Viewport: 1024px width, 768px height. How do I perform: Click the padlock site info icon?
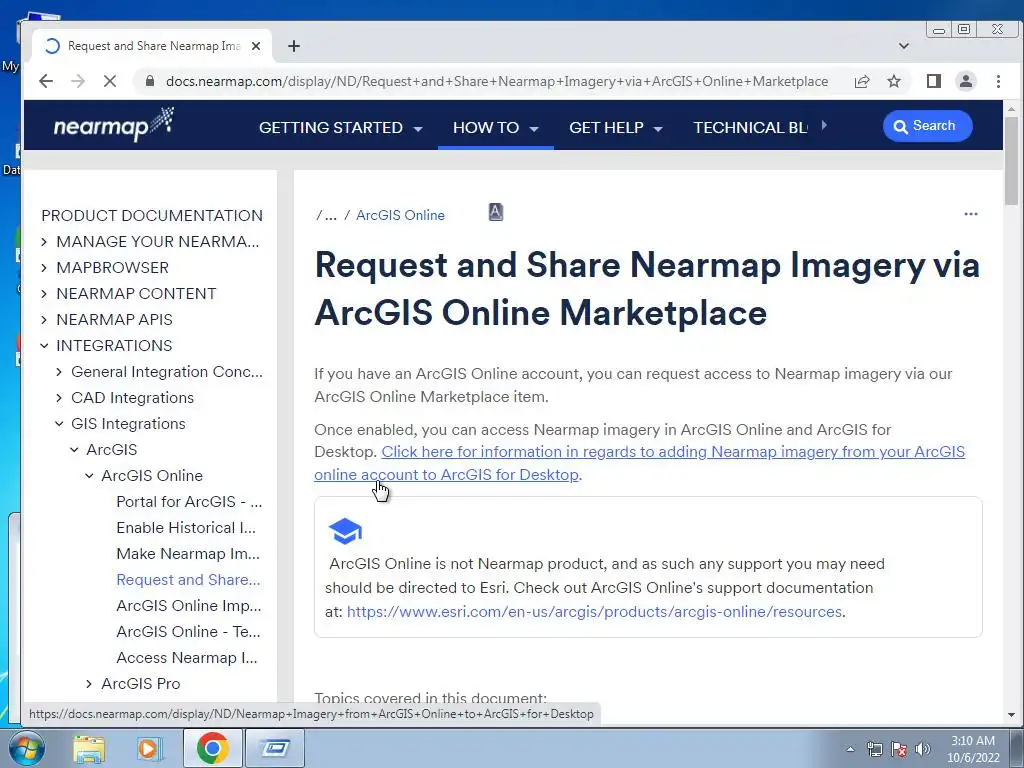click(x=150, y=81)
